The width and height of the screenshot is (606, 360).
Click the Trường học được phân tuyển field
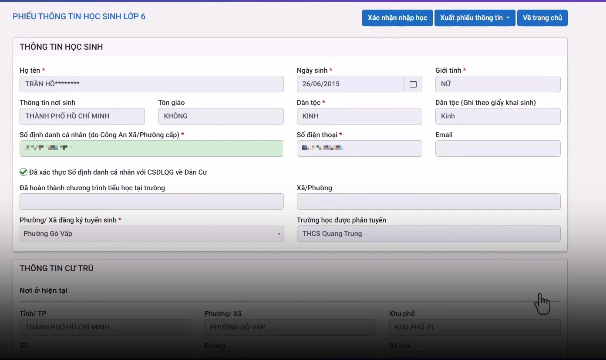(x=429, y=234)
